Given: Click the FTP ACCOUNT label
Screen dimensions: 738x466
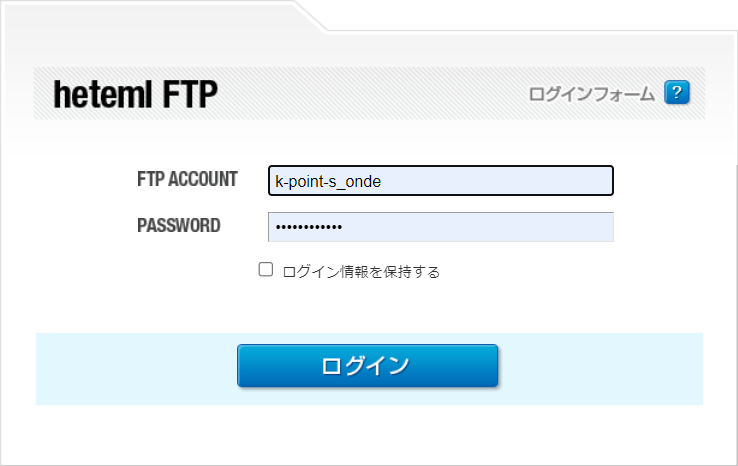Looking at the screenshot, I should coord(187,180).
